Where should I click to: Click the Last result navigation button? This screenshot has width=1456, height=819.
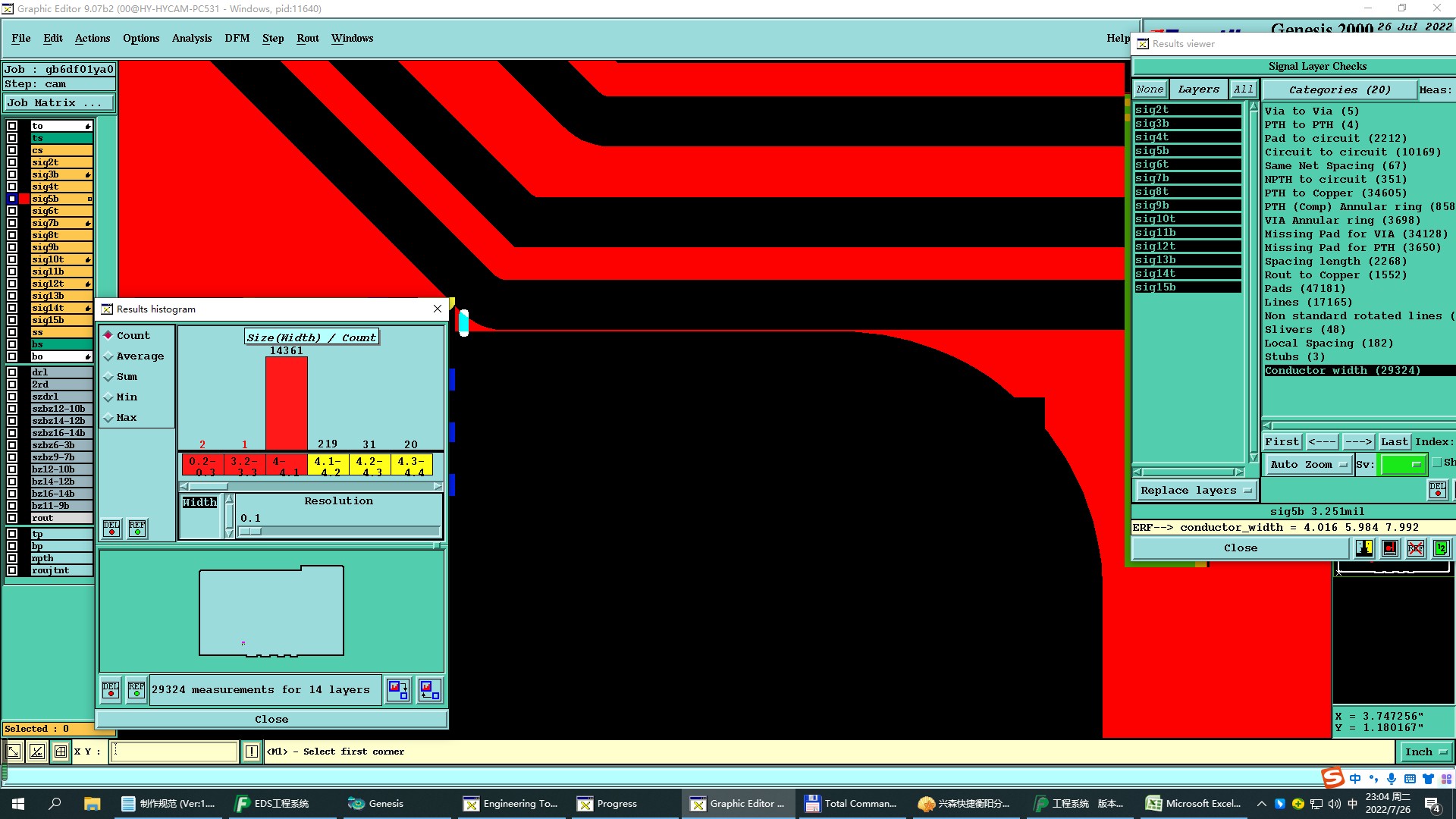pyautogui.click(x=1394, y=442)
